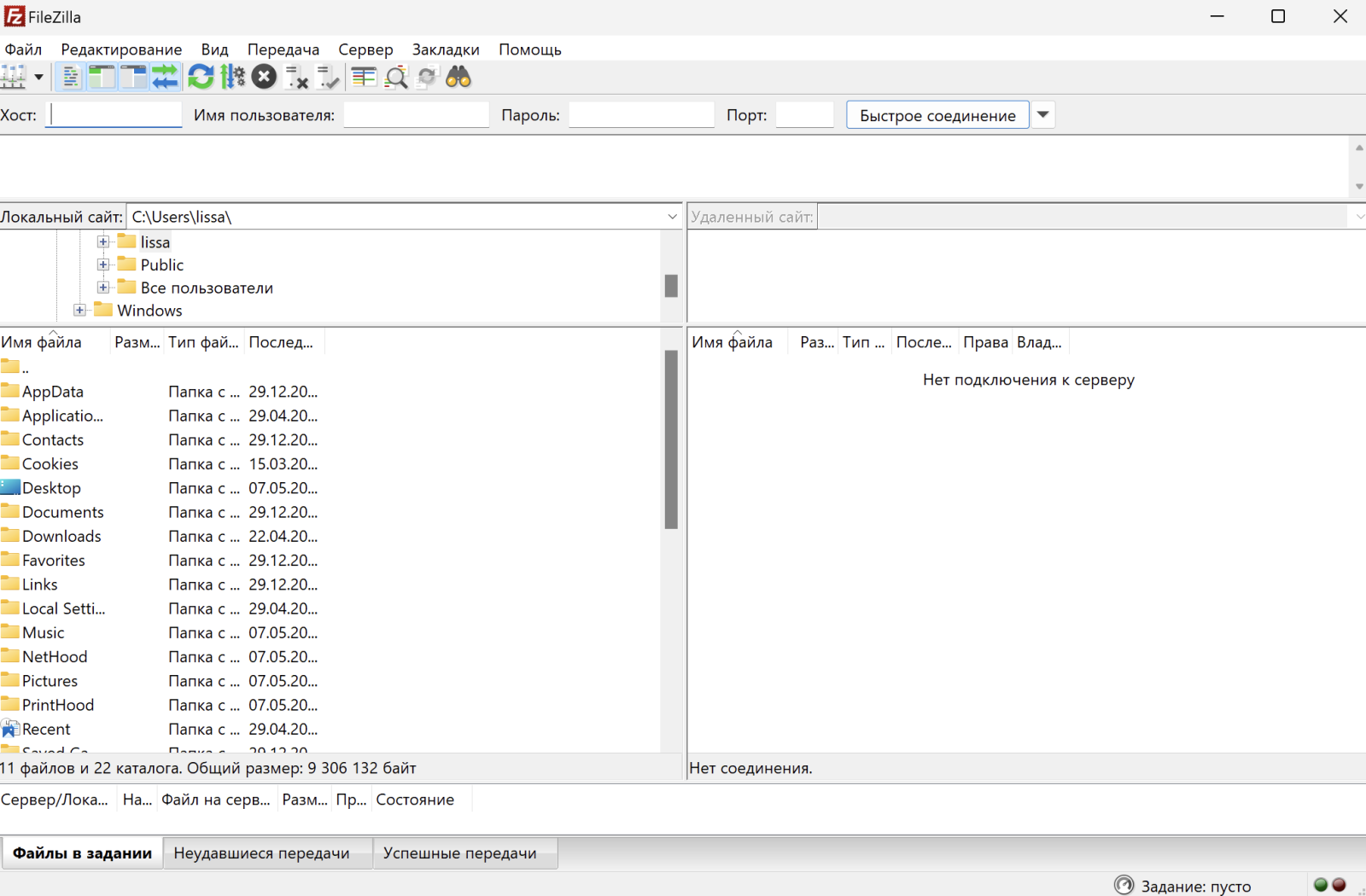
Task: Select the Pictures folder
Action: point(39,680)
